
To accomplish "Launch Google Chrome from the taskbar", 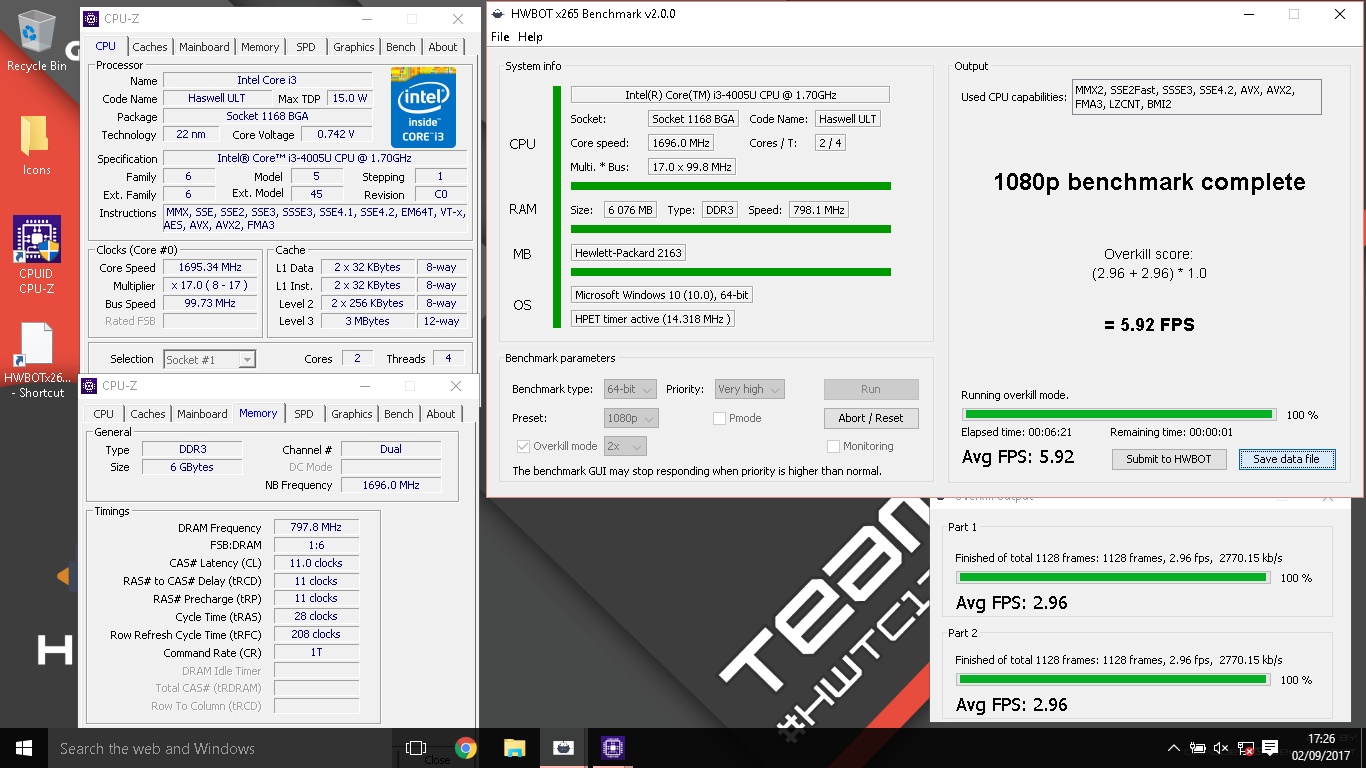I will click(x=465, y=748).
